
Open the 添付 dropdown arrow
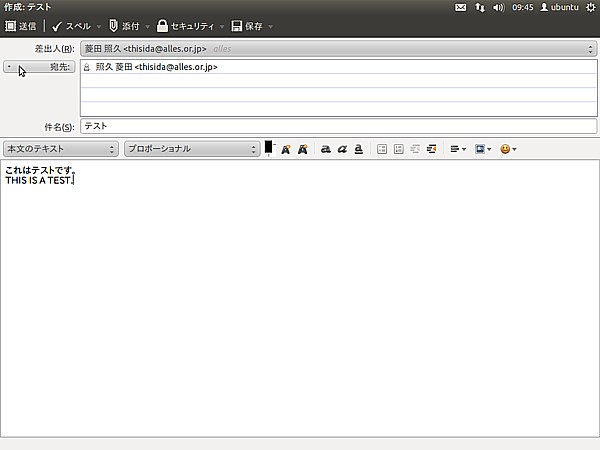coord(147,26)
